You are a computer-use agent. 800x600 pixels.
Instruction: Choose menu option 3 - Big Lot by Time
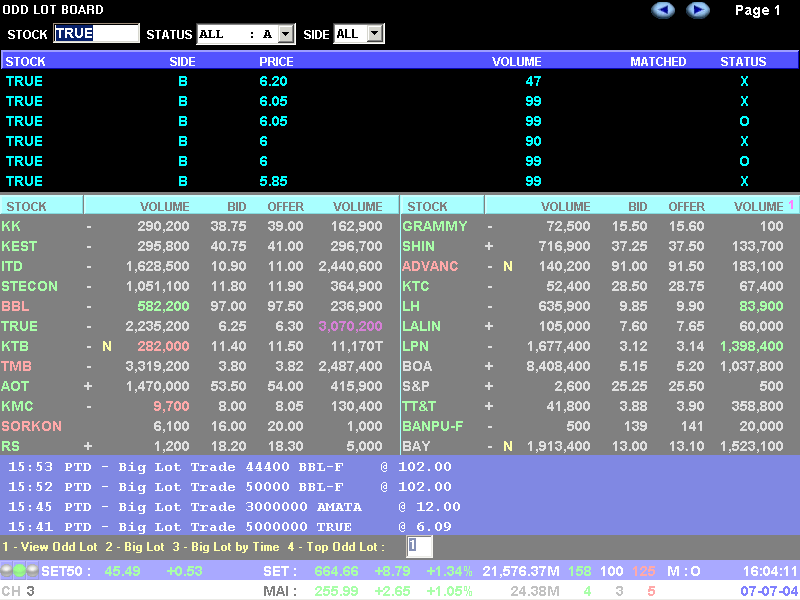pos(226,547)
